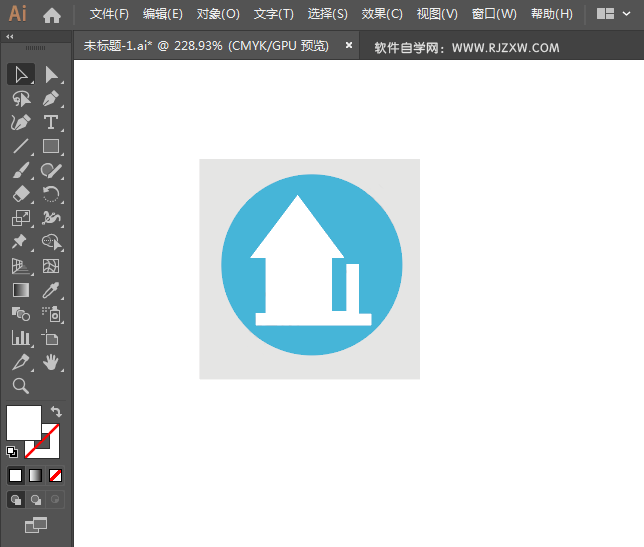The width and height of the screenshot is (644, 547).
Task: Select the Line Segment tool
Action: click(x=21, y=146)
